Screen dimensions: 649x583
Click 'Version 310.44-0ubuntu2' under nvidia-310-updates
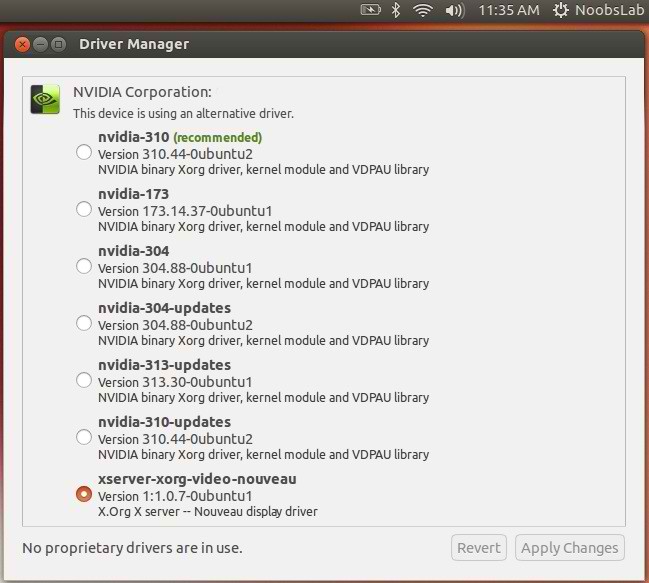pyautogui.click(x=175, y=439)
